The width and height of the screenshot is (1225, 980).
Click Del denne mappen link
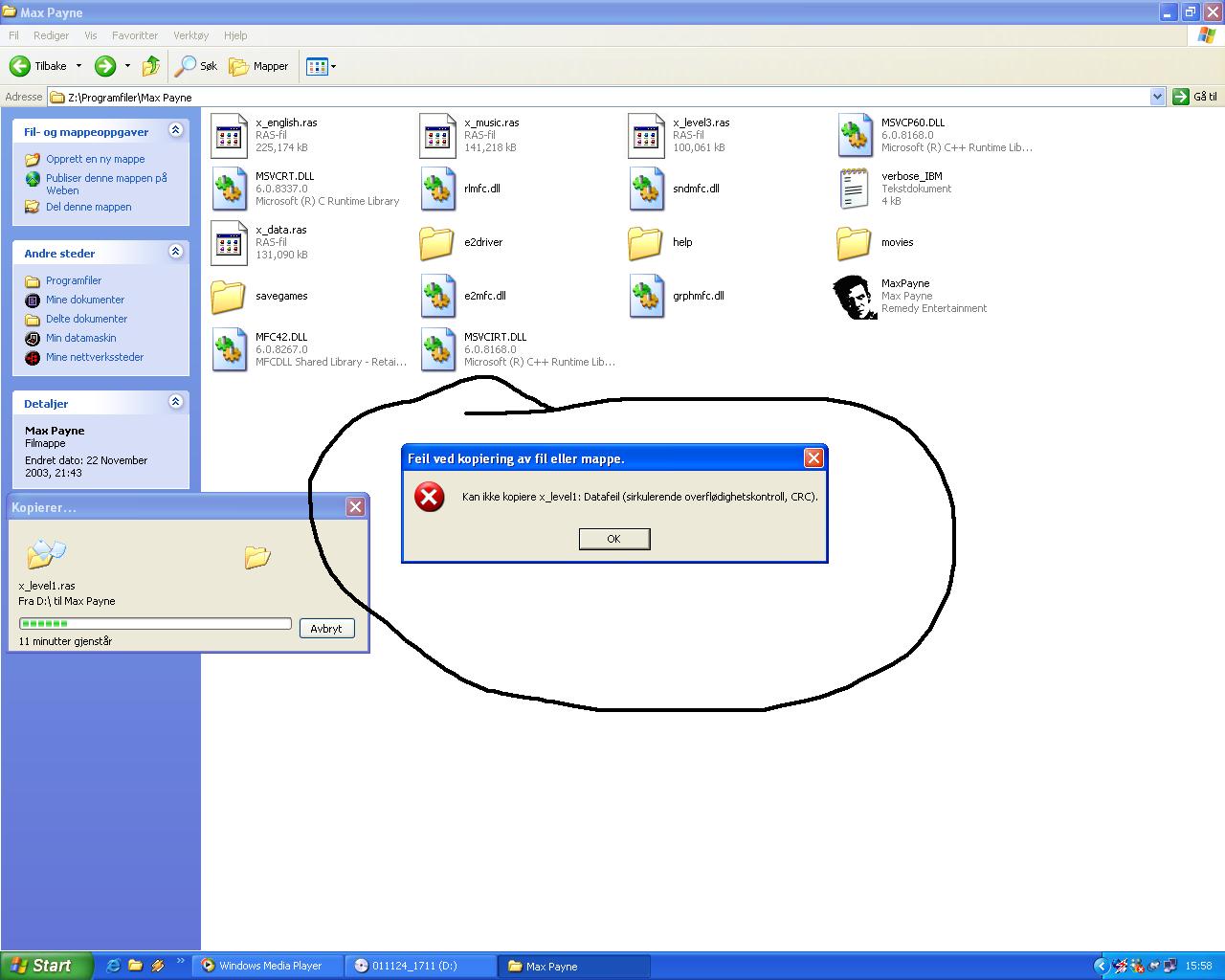pos(89,207)
